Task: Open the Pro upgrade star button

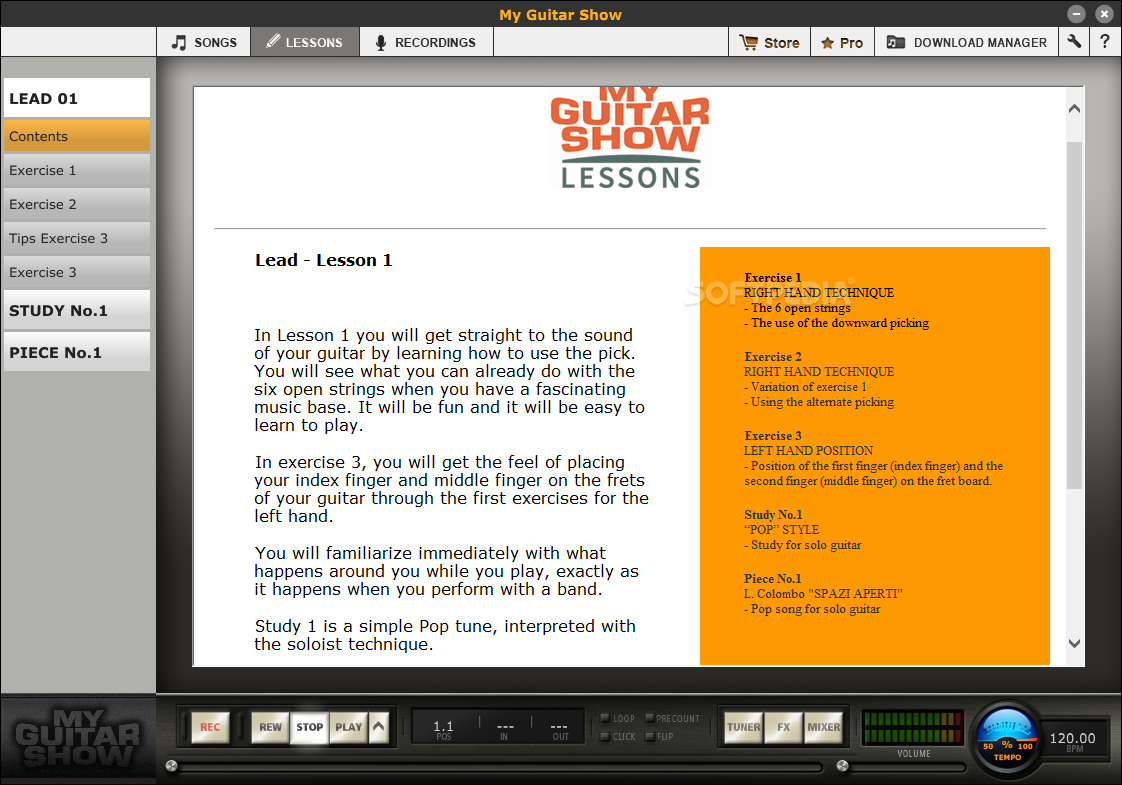Action: (842, 42)
